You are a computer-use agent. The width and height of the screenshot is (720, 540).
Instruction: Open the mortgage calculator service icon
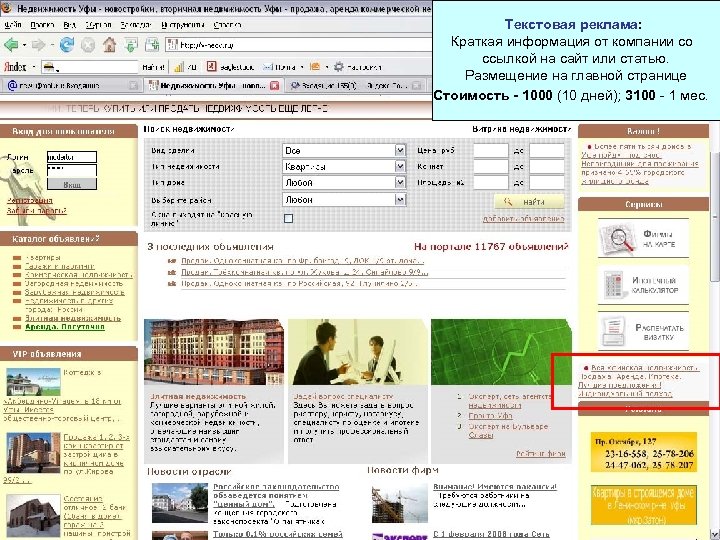[x=614, y=285]
